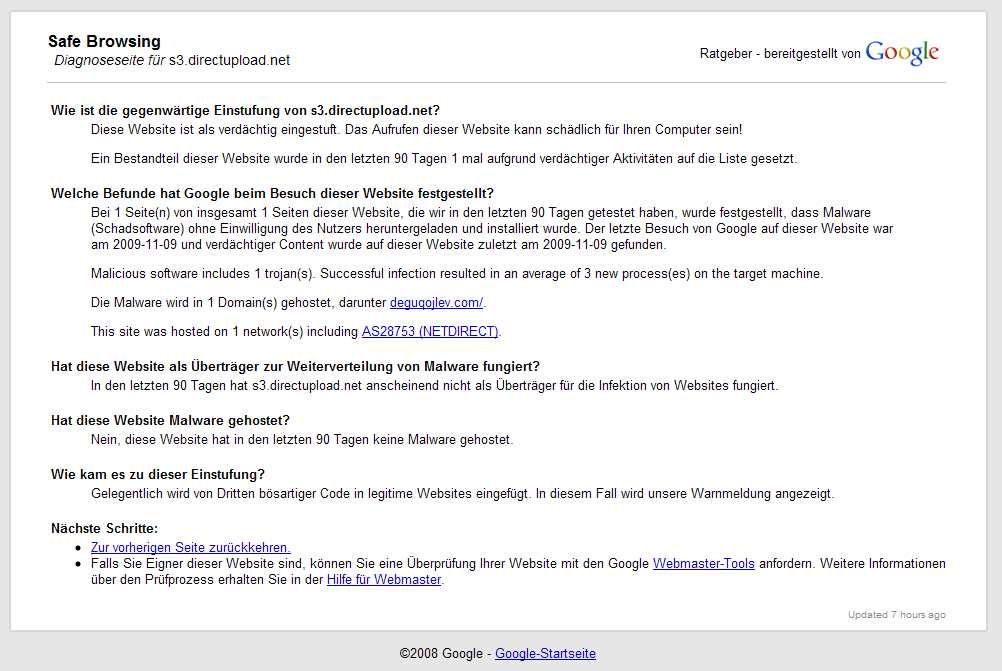The height and width of the screenshot is (671, 1002).
Task: Open the Webmaster-Tools link
Action: click(704, 564)
